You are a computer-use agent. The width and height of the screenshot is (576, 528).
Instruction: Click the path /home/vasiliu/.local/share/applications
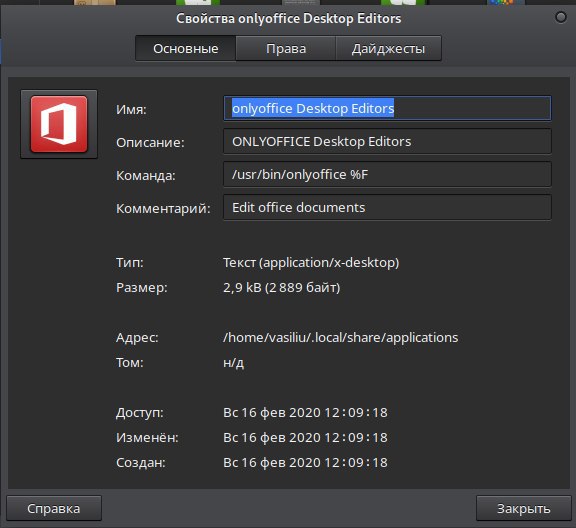pos(341,338)
